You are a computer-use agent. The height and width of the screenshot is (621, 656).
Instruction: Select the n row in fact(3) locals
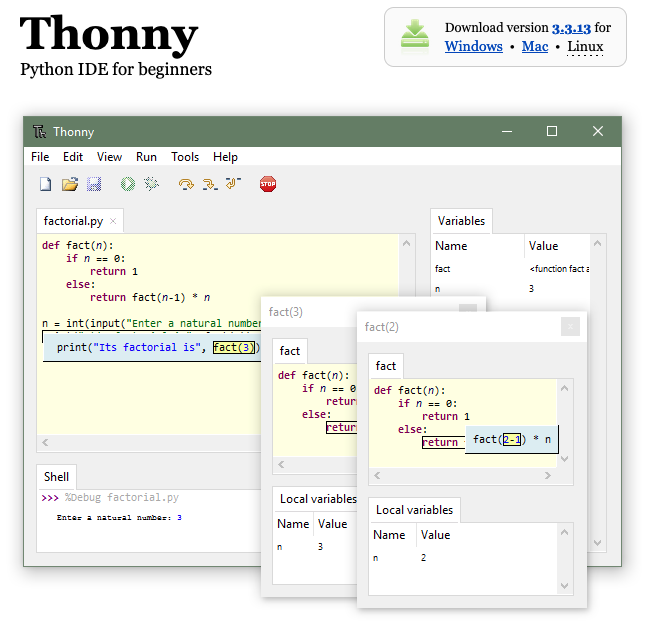(315, 547)
